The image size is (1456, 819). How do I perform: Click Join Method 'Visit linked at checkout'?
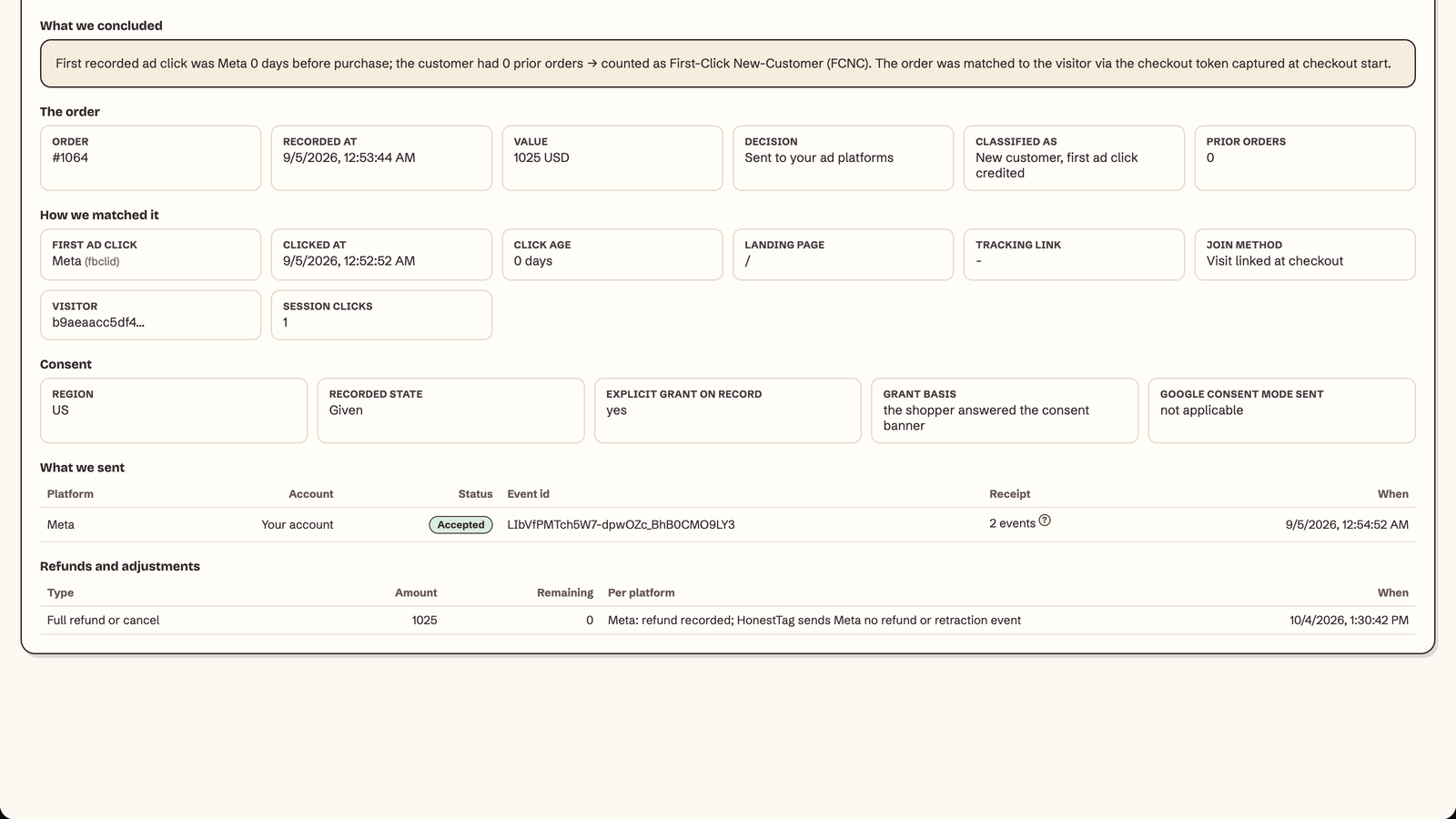click(1275, 261)
